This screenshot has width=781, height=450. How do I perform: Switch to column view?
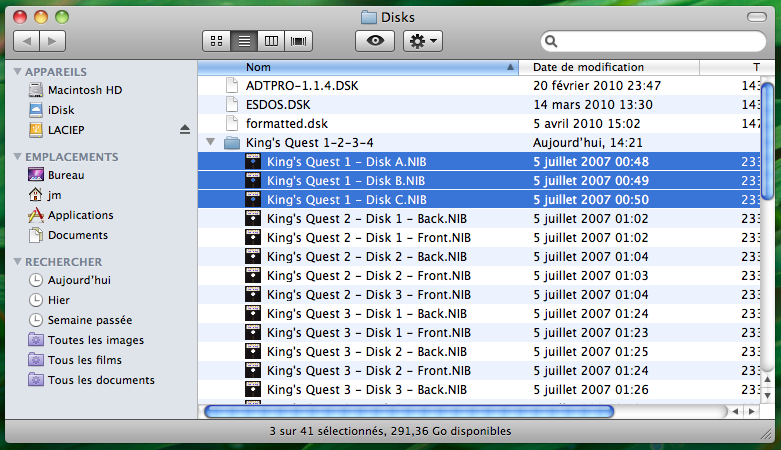click(x=271, y=41)
